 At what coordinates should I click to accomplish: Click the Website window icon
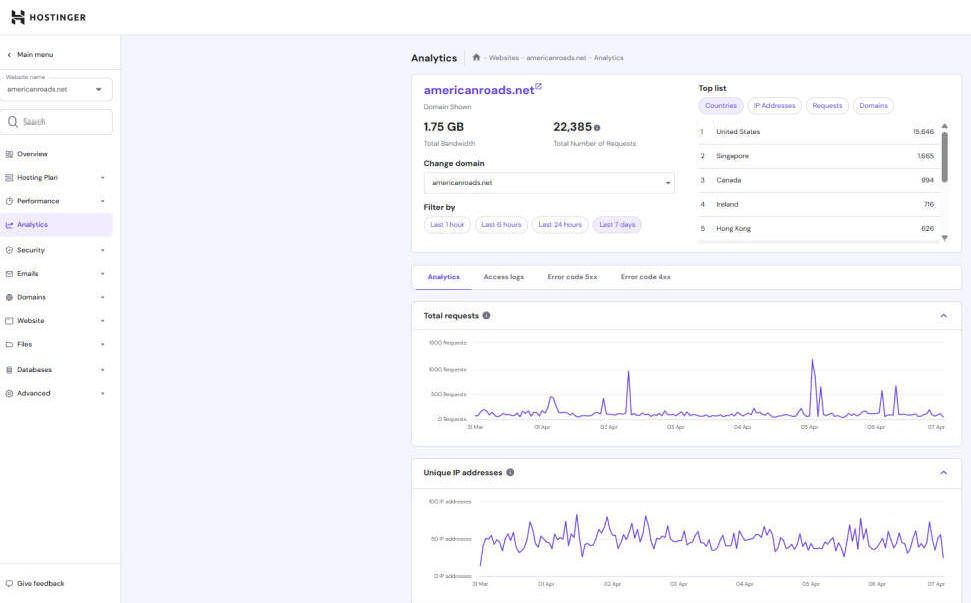[9, 321]
